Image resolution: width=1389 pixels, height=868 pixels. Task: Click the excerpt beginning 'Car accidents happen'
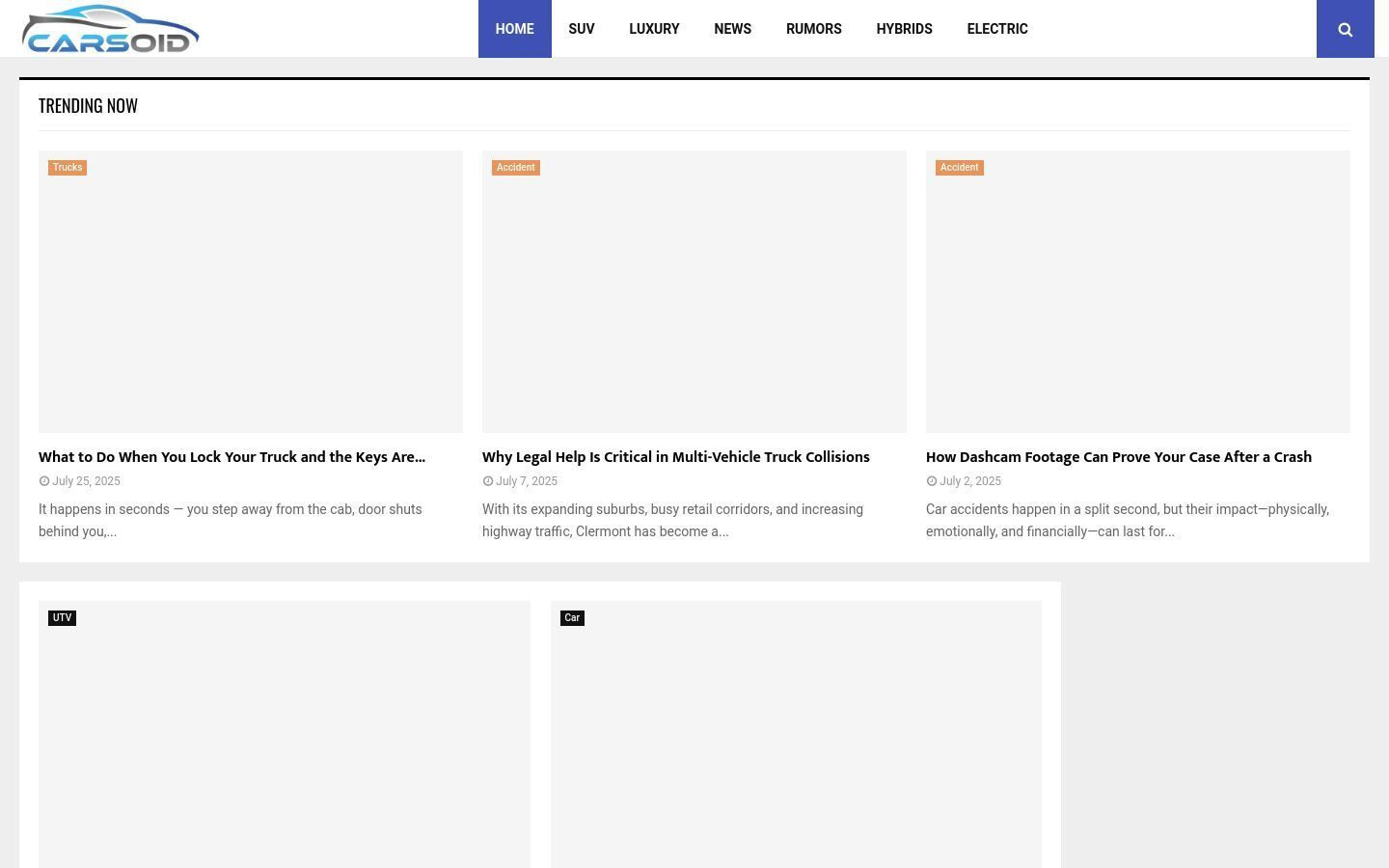click(1128, 520)
